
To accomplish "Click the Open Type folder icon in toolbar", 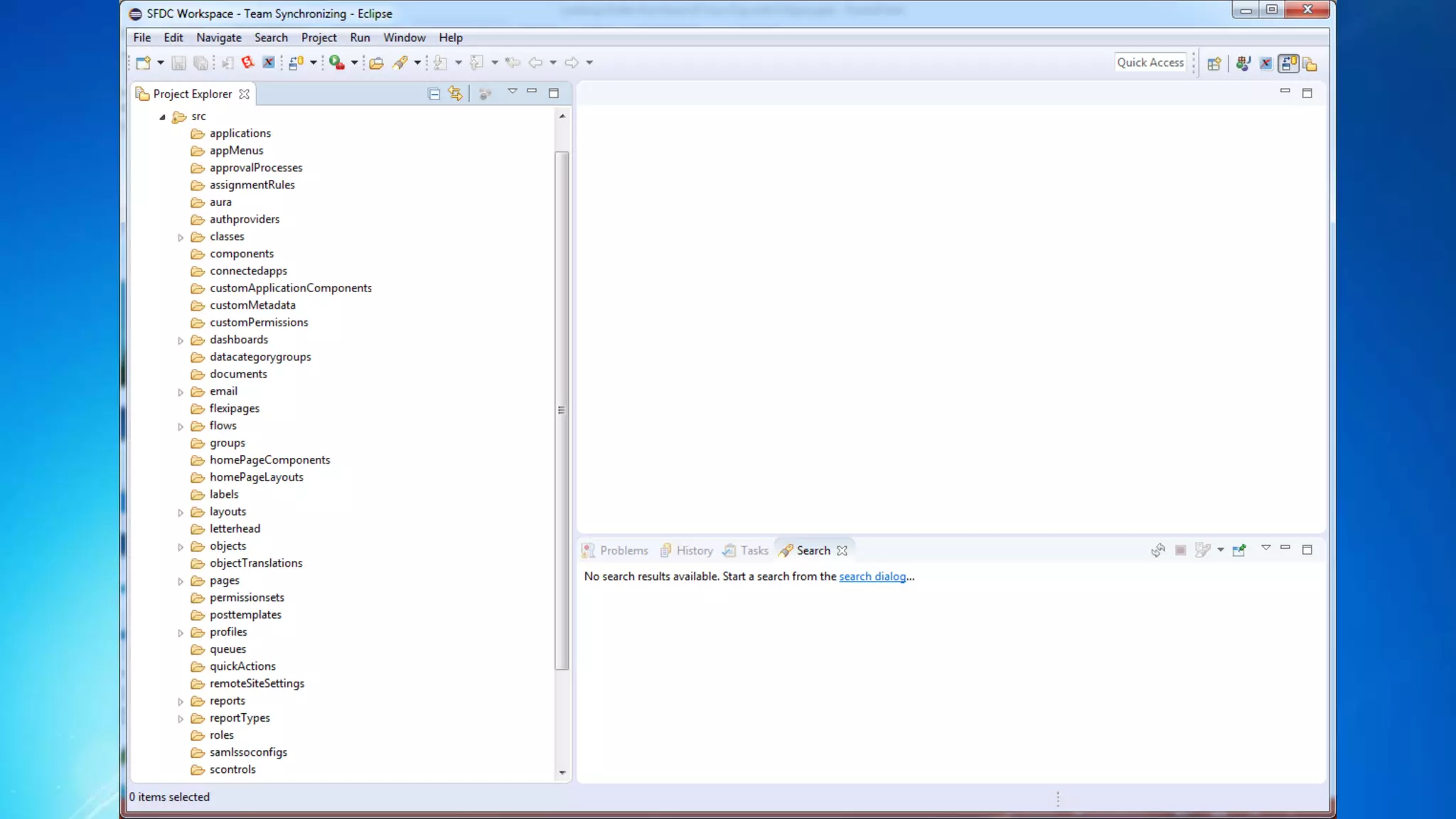I will [x=376, y=63].
